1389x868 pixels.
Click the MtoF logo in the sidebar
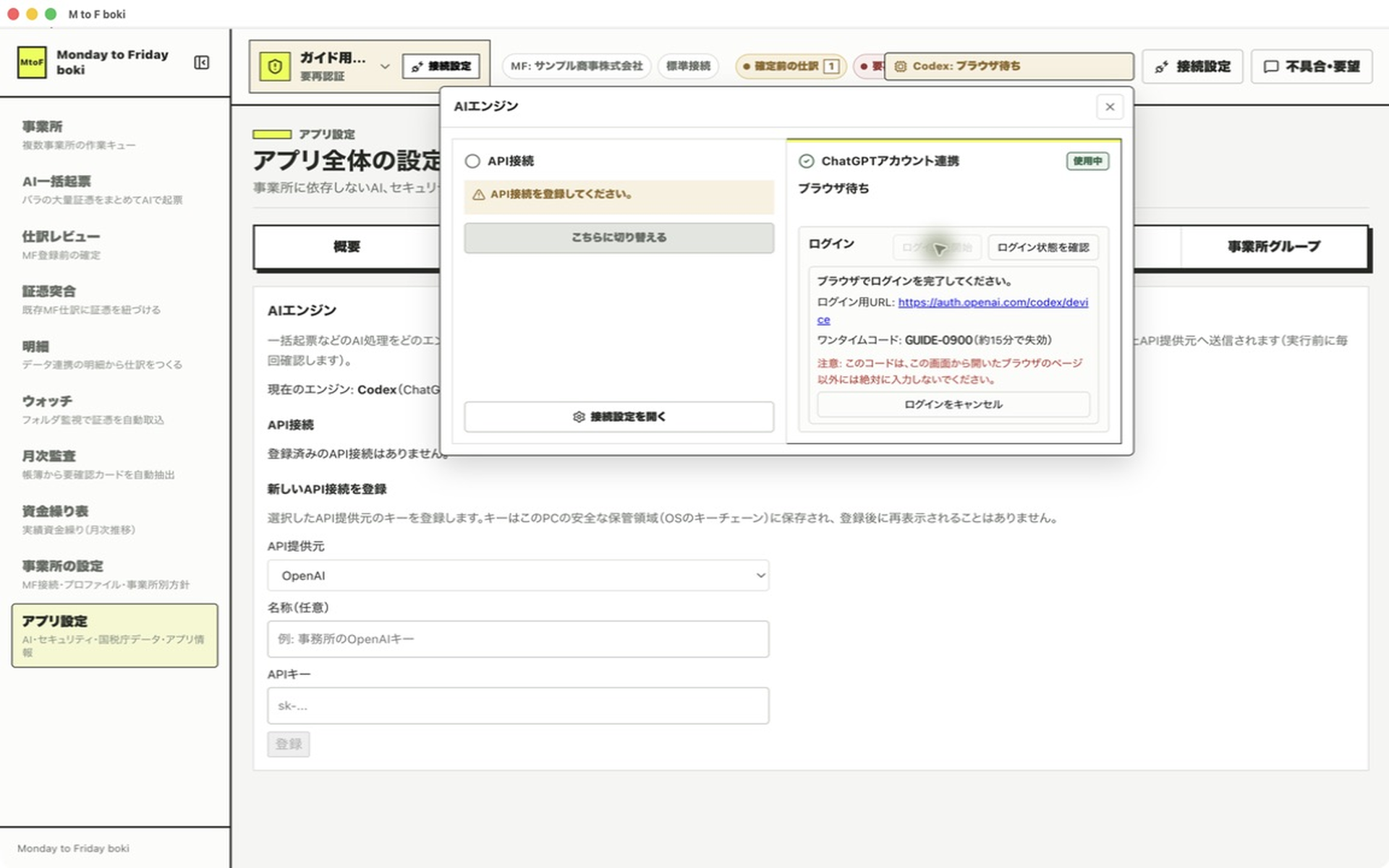coord(32,62)
